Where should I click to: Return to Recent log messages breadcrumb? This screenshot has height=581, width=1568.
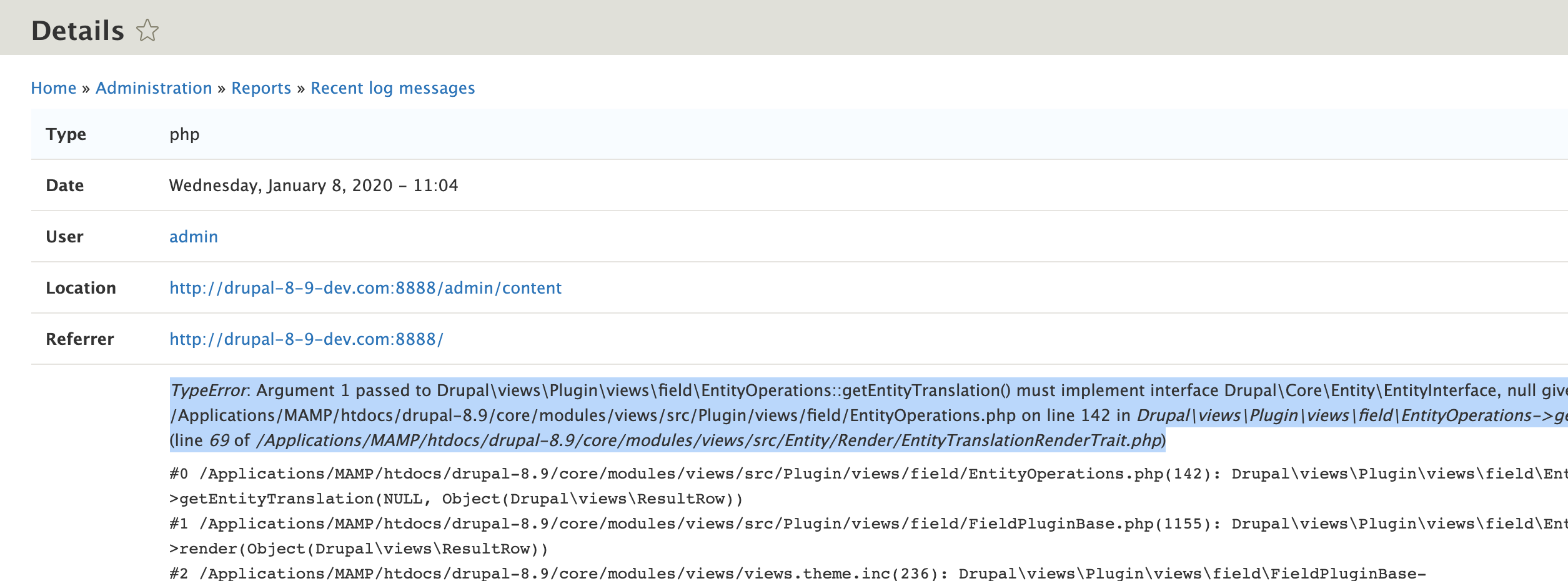pyautogui.click(x=393, y=88)
